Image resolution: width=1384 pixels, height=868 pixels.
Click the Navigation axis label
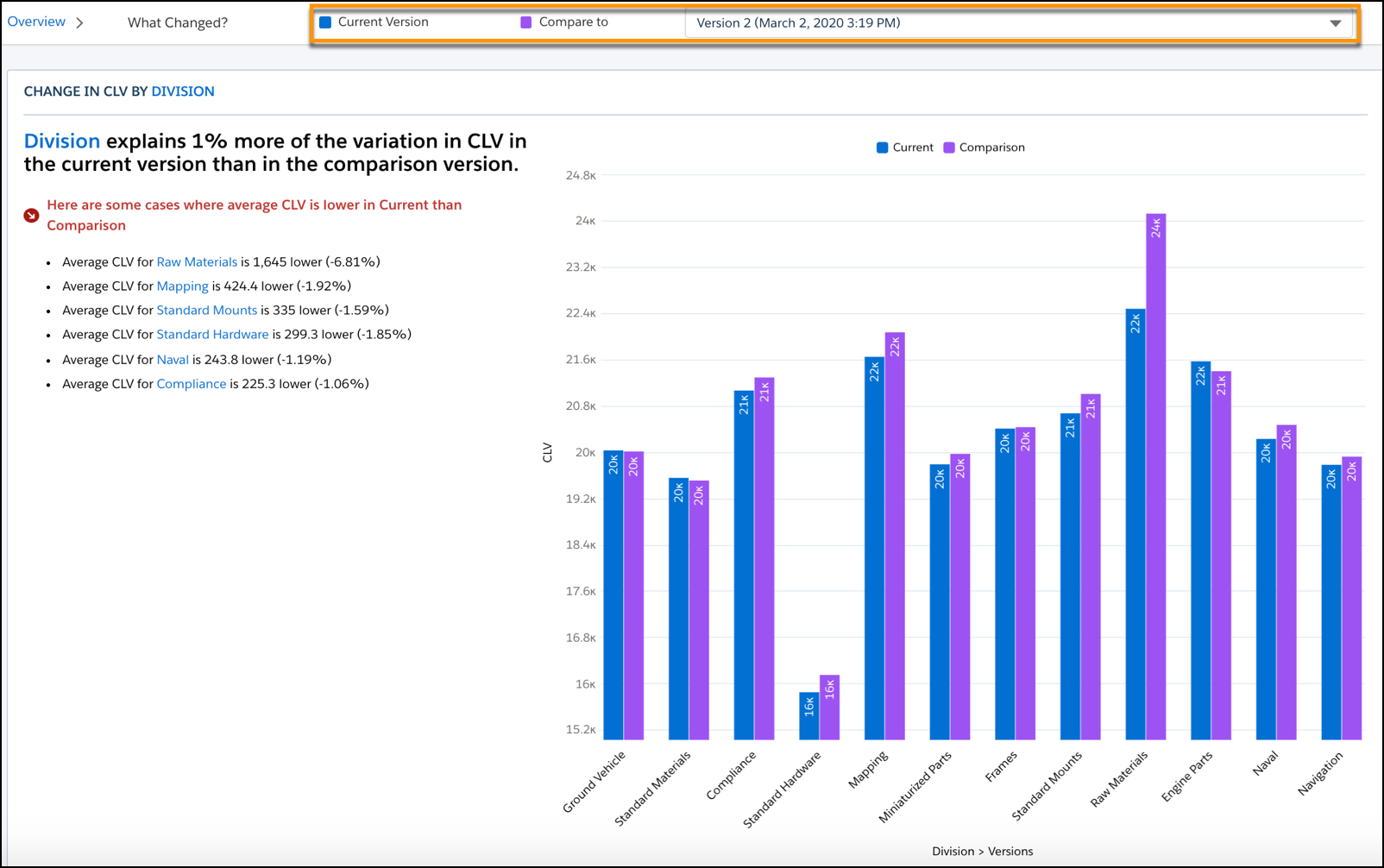1321,773
